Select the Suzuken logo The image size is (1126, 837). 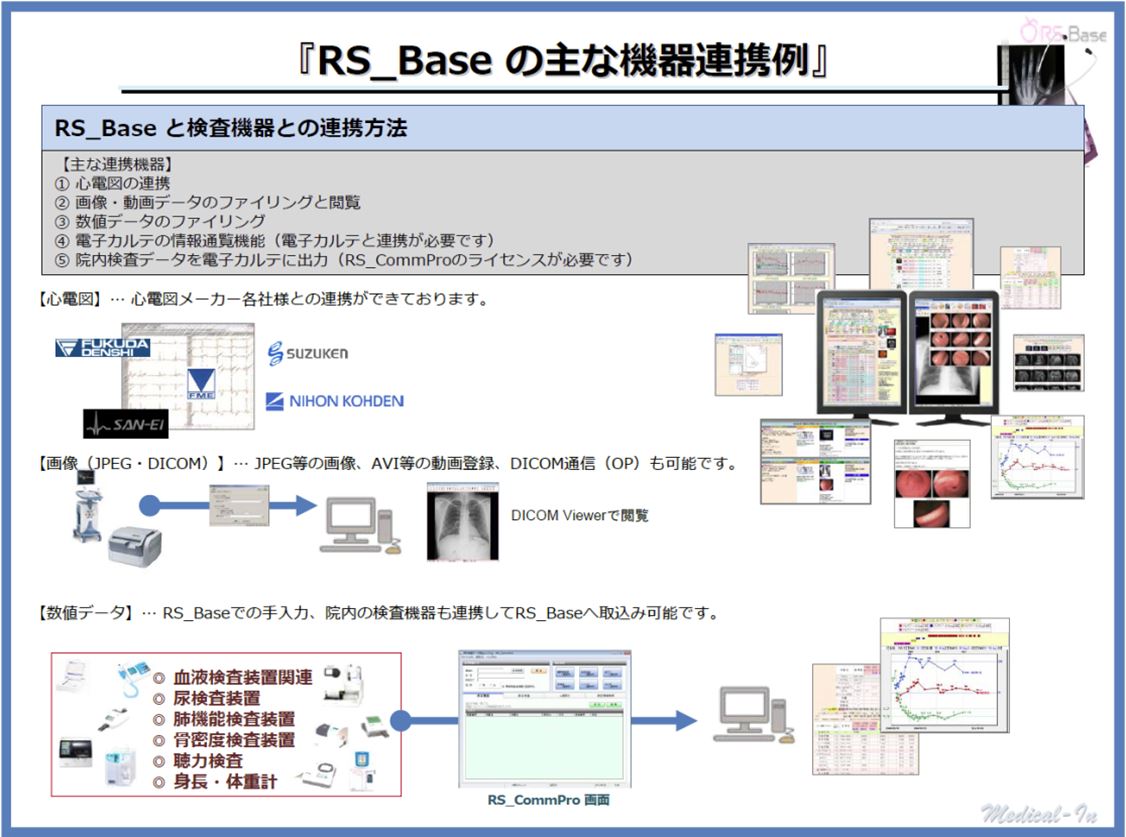click(308, 353)
